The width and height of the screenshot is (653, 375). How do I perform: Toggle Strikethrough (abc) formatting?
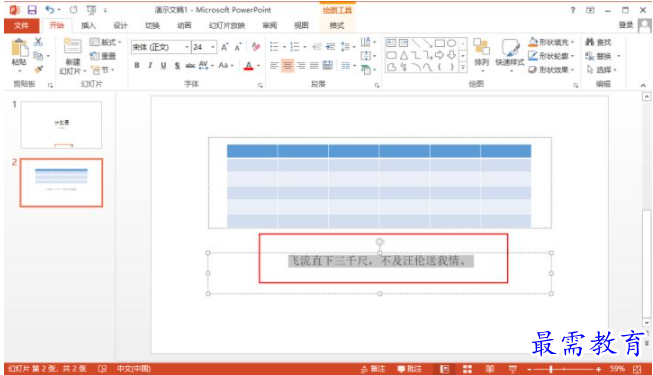pos(190,65)
